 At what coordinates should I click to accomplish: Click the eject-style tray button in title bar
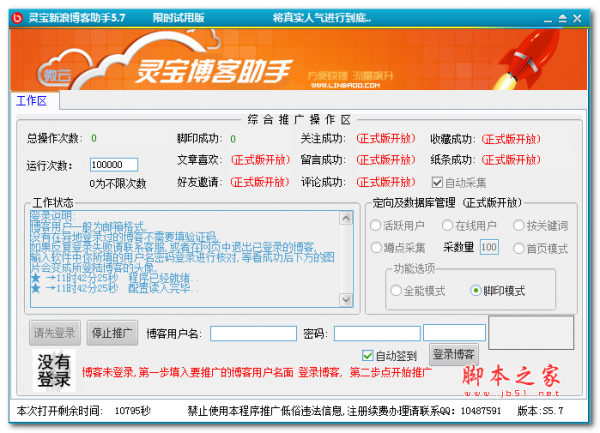coord(562,18)
